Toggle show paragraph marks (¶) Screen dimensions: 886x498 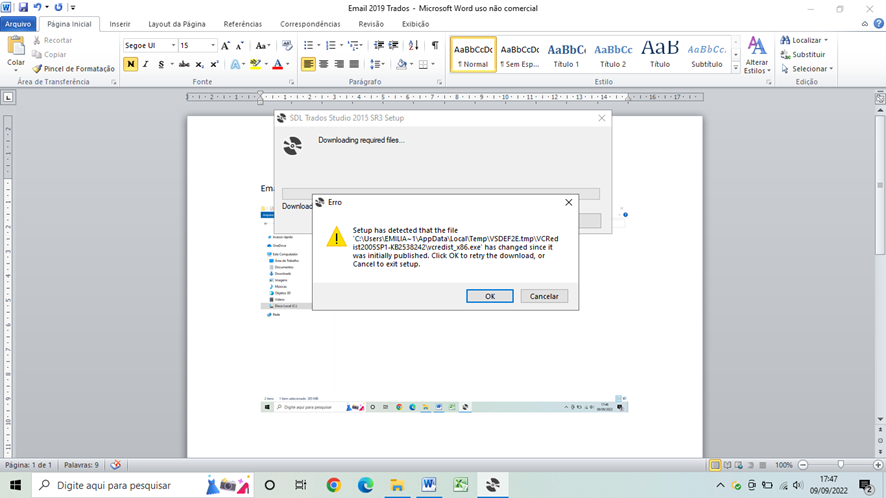click(x=435, y=45)
